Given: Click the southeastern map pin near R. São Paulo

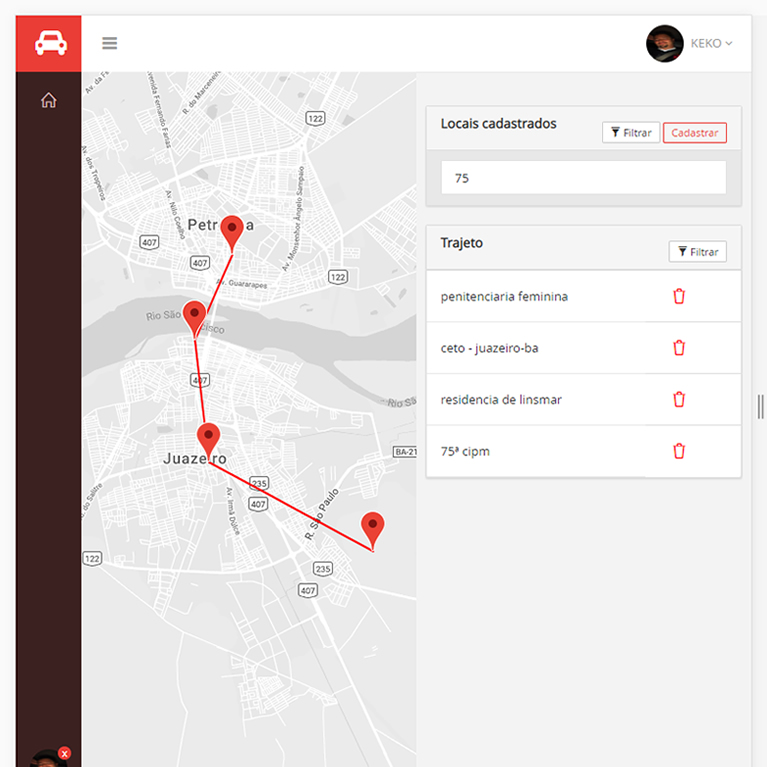Looking at the screenshot, I should (372, 527).
